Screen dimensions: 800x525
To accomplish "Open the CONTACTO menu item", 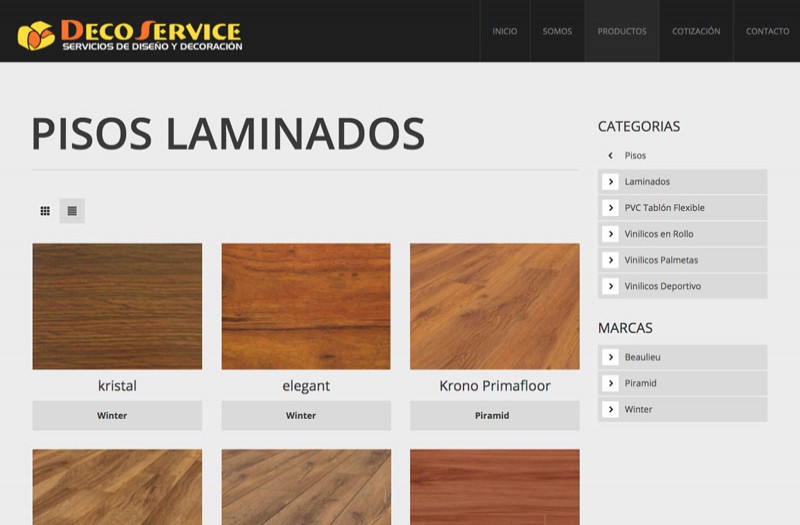I will (x=767, y=31).
